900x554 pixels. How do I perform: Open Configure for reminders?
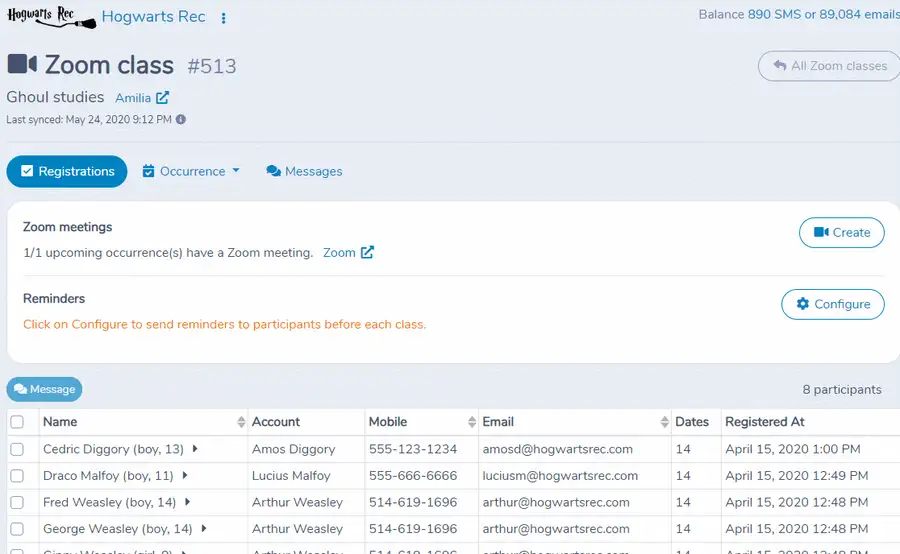[x=833, y=304]
